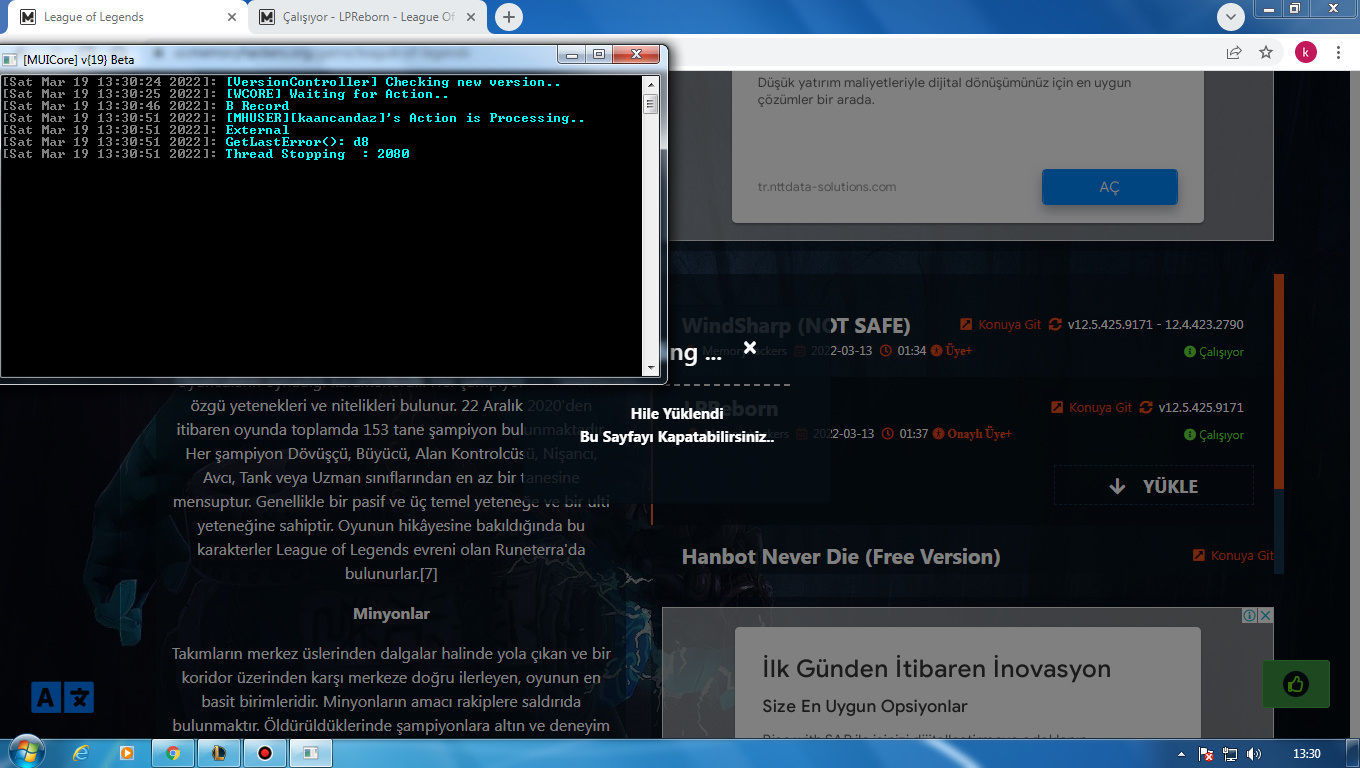Restore down the Chrome browser window
The width and height of the screenshot is (1360, 768).
pos(1296,8)
